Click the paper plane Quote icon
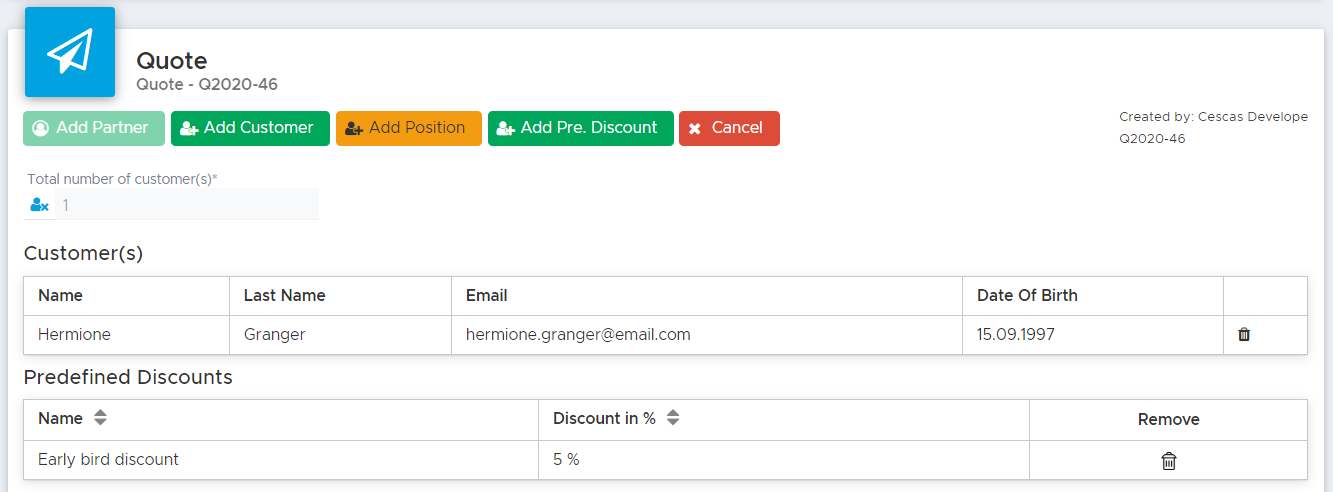 70,52
